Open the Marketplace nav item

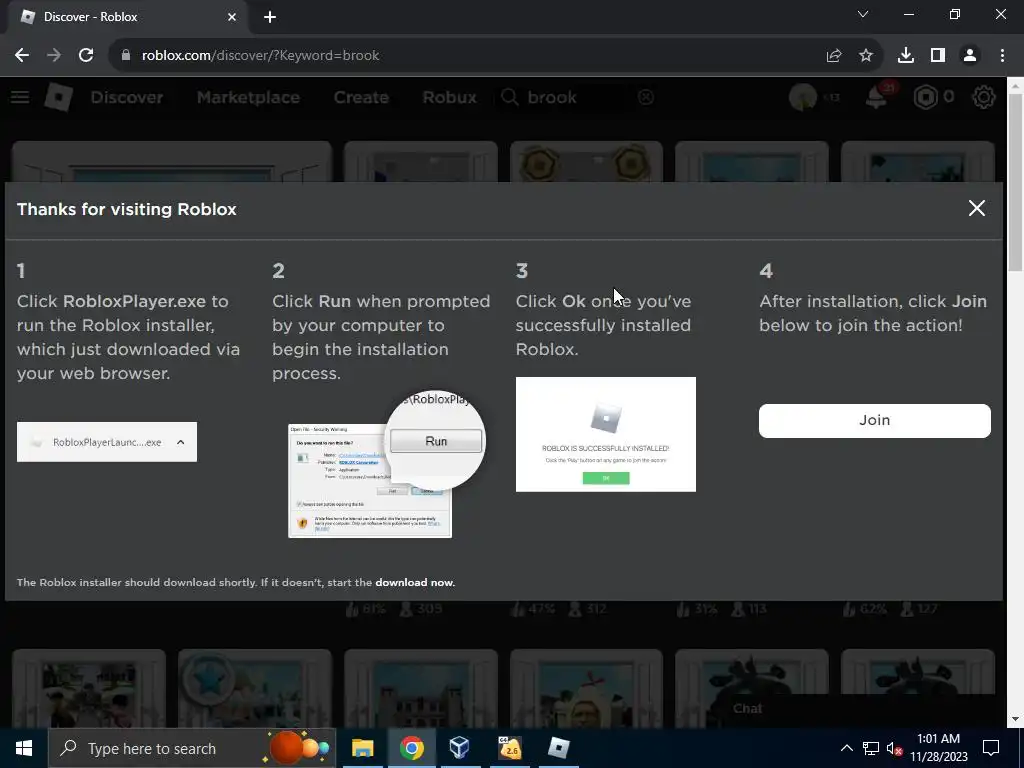click(x=248, y=97)
